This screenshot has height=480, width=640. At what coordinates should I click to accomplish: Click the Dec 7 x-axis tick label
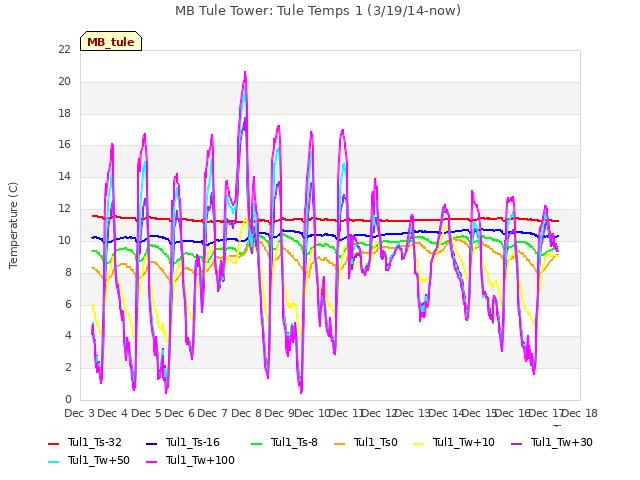click(212, 413)
